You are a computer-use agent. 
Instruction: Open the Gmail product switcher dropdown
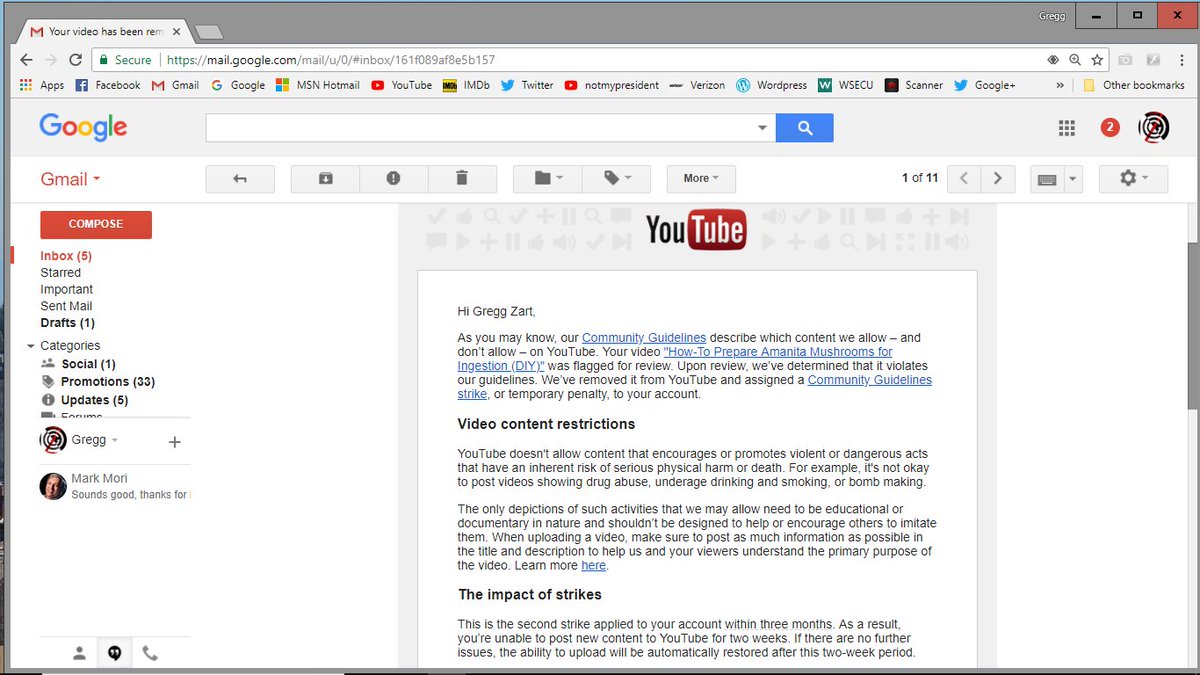(70, 179)
